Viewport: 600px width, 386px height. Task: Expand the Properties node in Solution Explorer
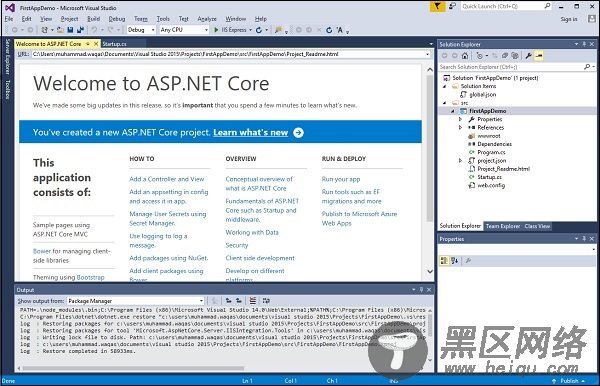[x=460, y=119]
